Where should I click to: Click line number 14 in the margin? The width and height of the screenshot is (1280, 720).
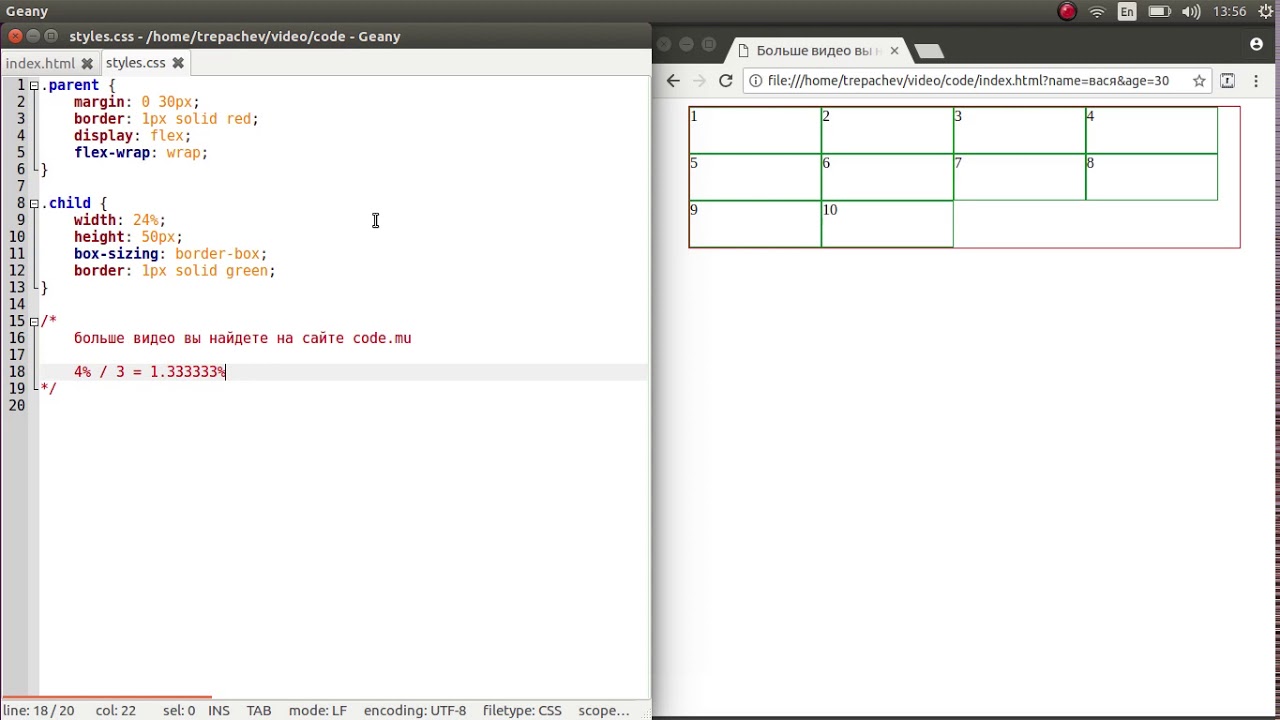point(17,304)
